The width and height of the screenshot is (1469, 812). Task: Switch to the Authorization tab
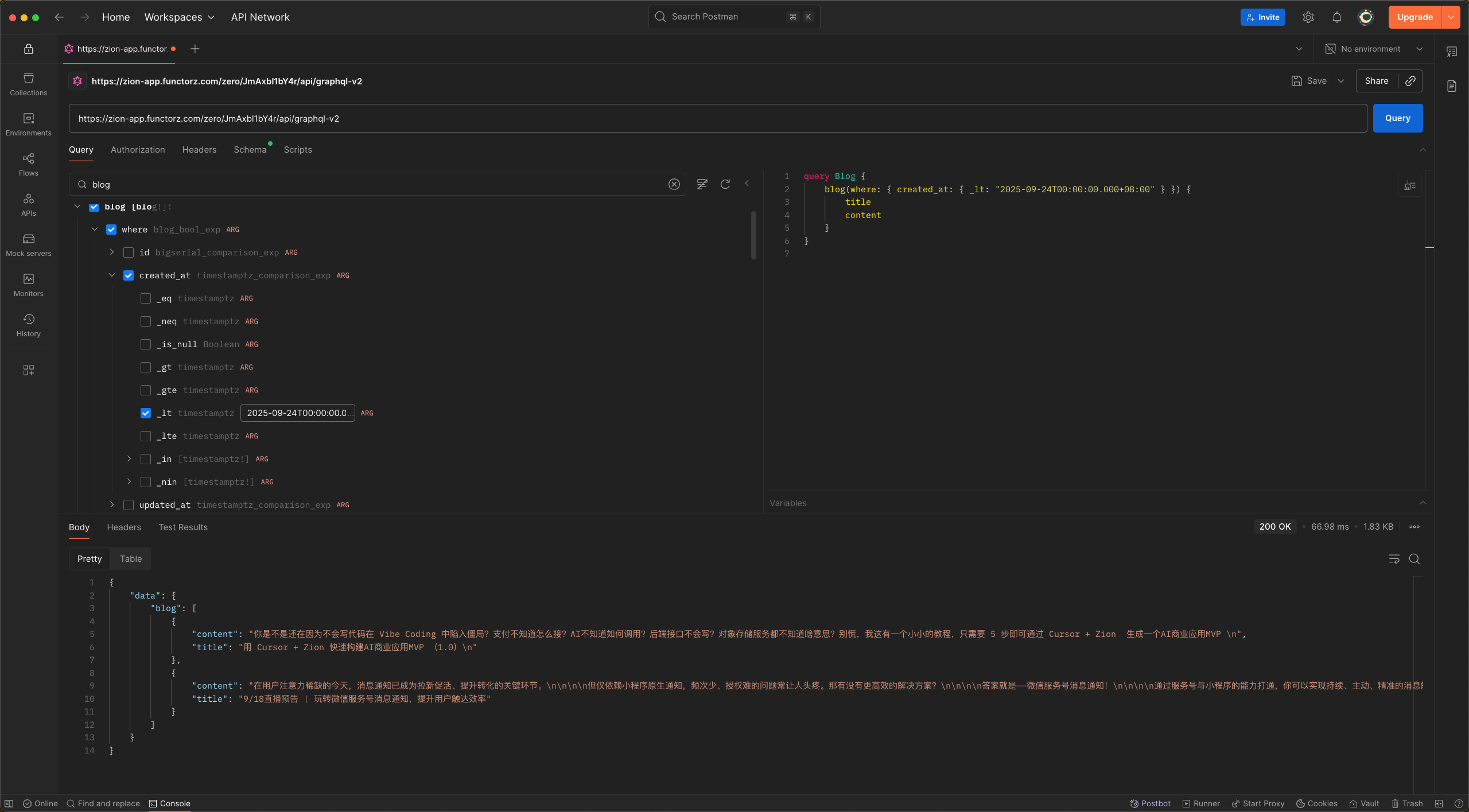coord(138,150)
